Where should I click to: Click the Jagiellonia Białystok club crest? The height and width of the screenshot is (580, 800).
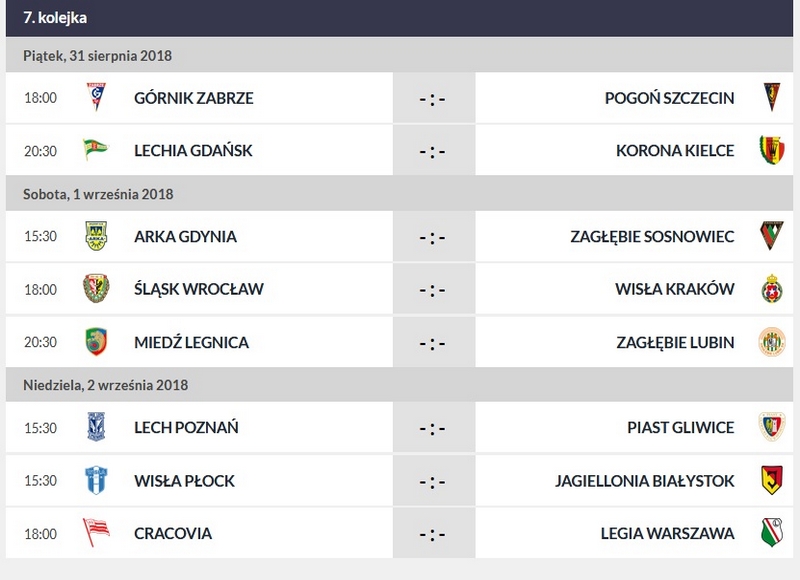[770, 480]
